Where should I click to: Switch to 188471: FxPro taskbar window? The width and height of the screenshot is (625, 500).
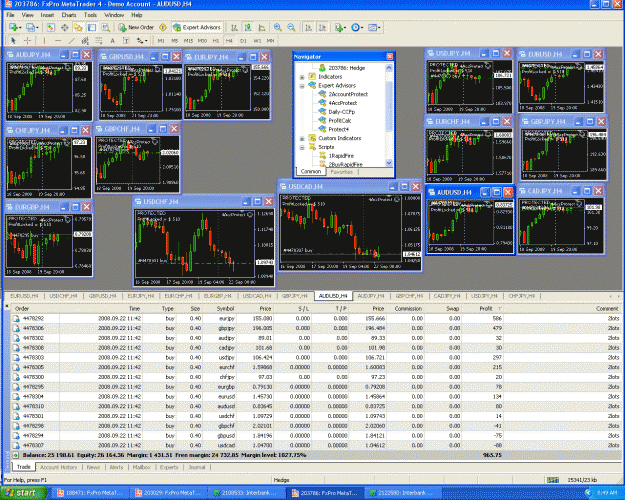tap(91, 493)
